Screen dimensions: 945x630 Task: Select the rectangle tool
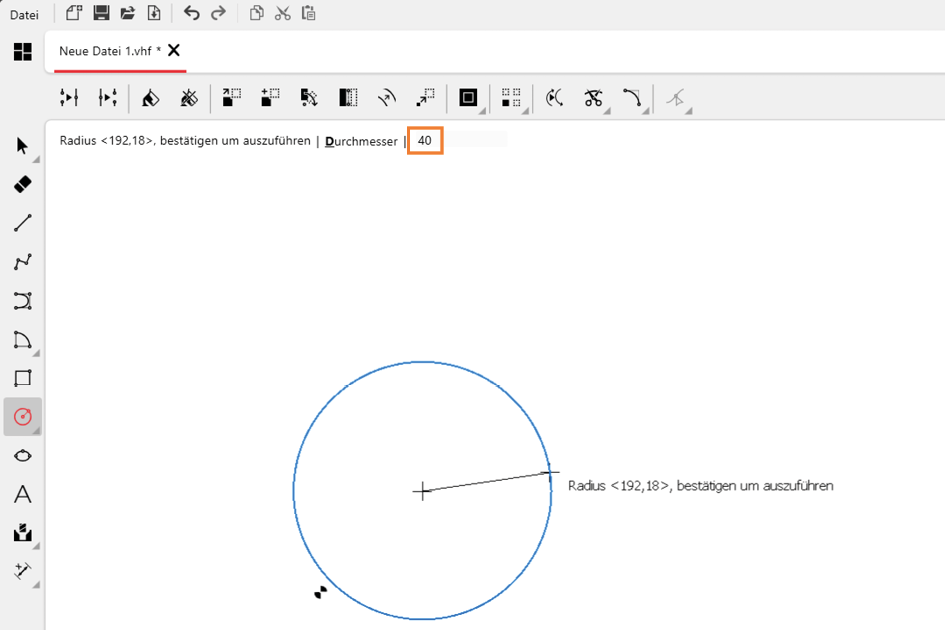pos(23,378)
